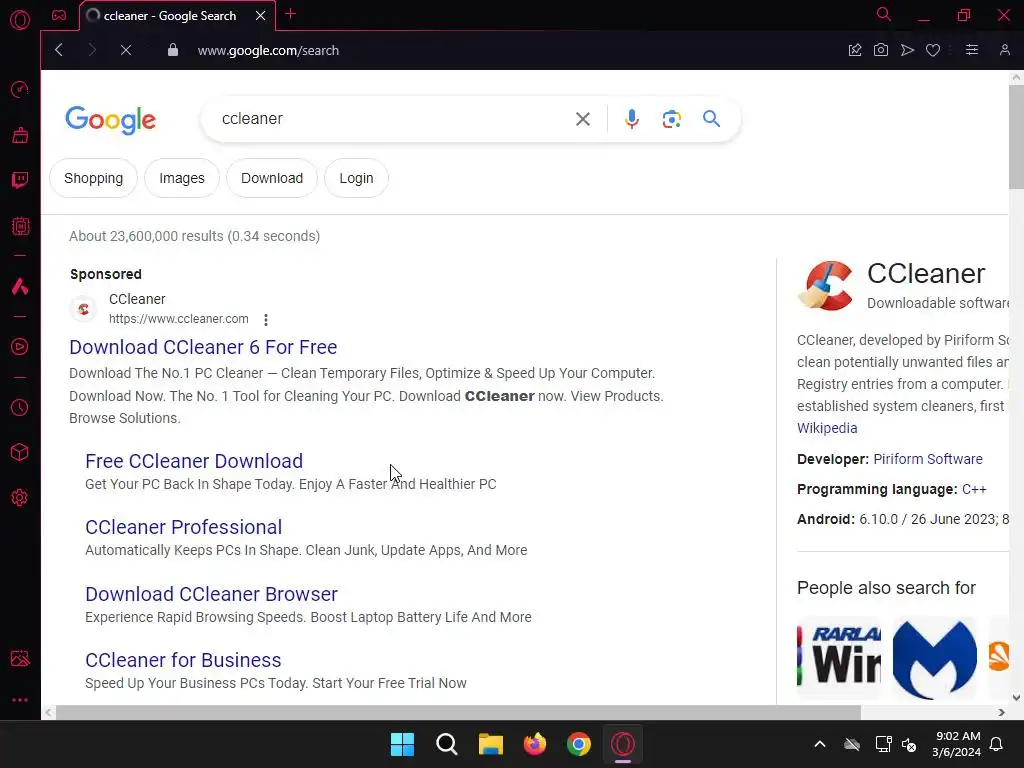This screenshot has width=1024, height=768.
Task: Open Windows taskbar search
Action: coord(447,744)
